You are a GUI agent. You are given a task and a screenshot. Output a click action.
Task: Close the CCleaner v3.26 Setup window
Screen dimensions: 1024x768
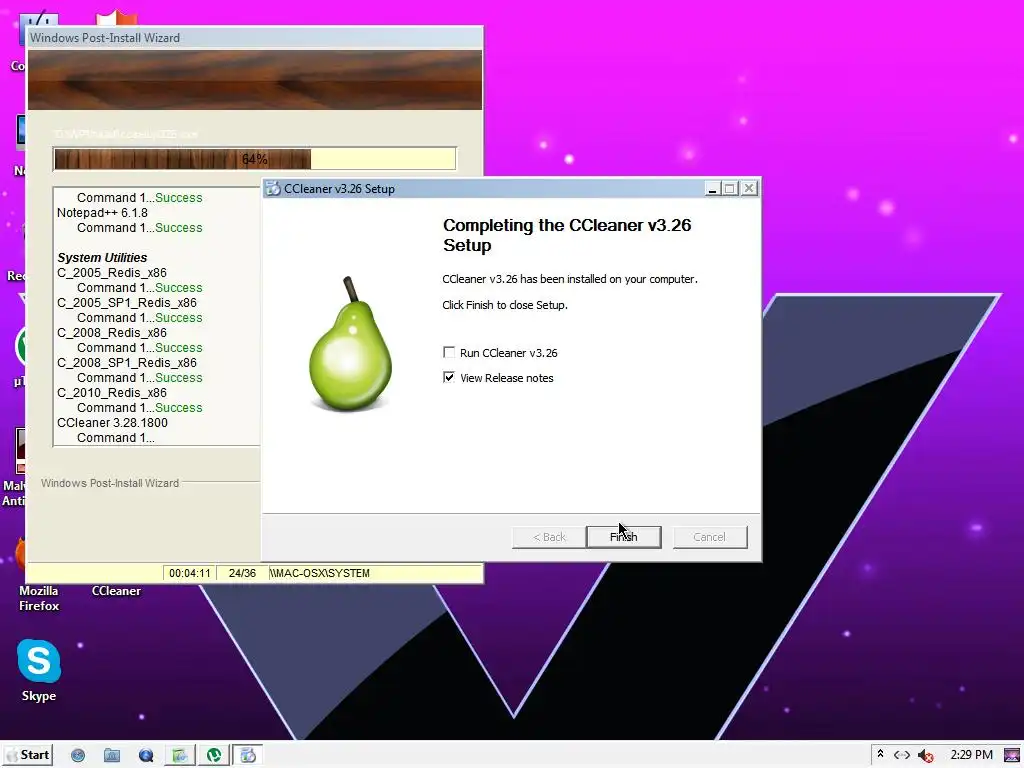749,189
